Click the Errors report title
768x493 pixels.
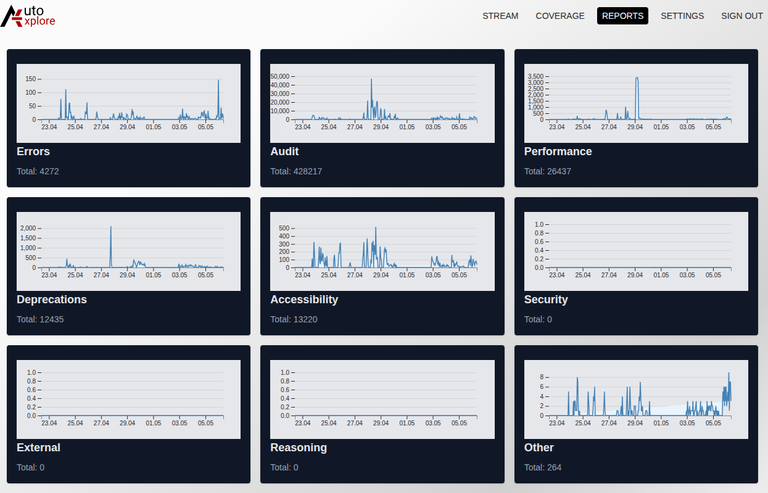point(33,152)
